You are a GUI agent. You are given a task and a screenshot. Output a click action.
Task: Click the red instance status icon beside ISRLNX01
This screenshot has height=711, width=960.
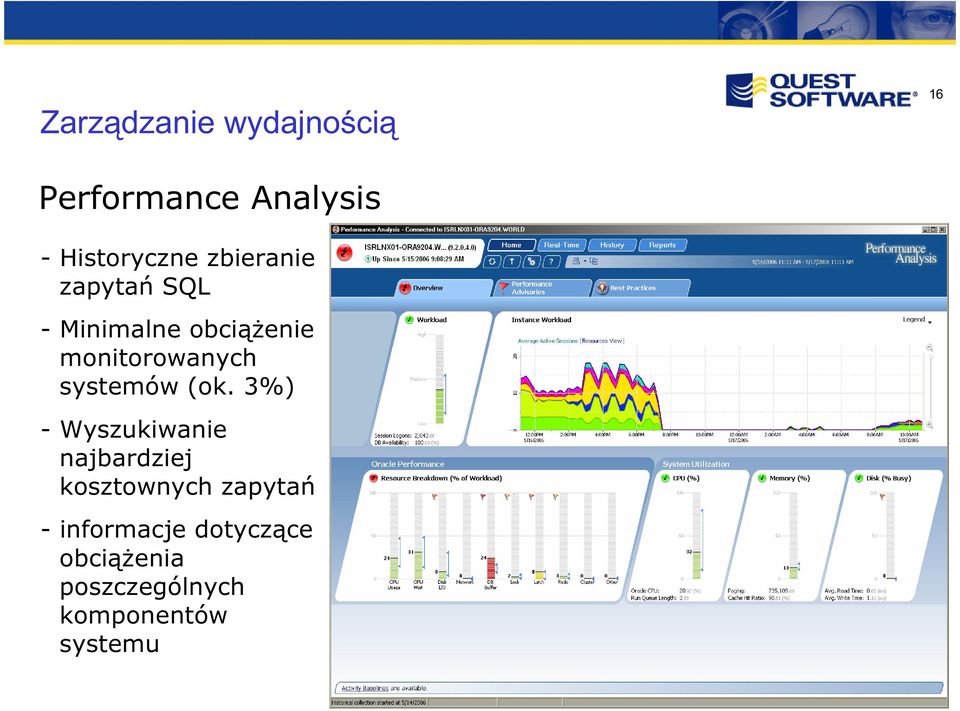(x=345, y=252)
